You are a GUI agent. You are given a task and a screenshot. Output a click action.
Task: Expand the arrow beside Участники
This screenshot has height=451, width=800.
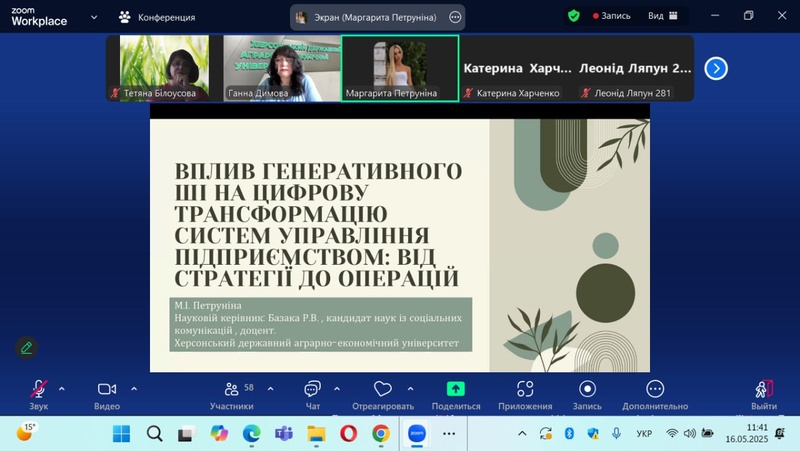(x=270, y=388)
